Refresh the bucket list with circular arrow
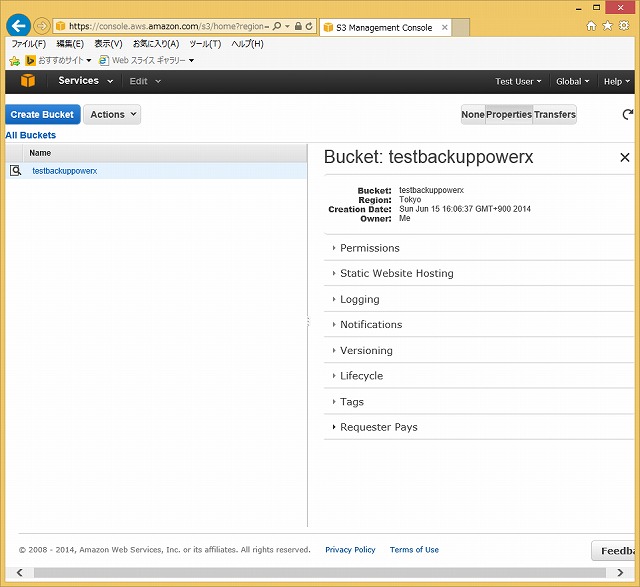 click(627, 114)
